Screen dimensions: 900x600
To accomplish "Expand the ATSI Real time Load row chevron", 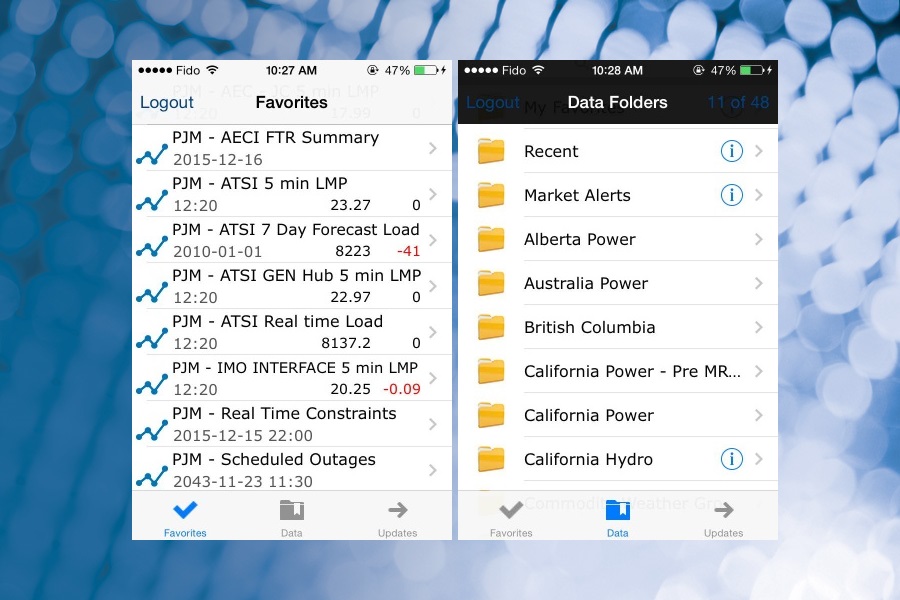I will click(x=433, y=332).
